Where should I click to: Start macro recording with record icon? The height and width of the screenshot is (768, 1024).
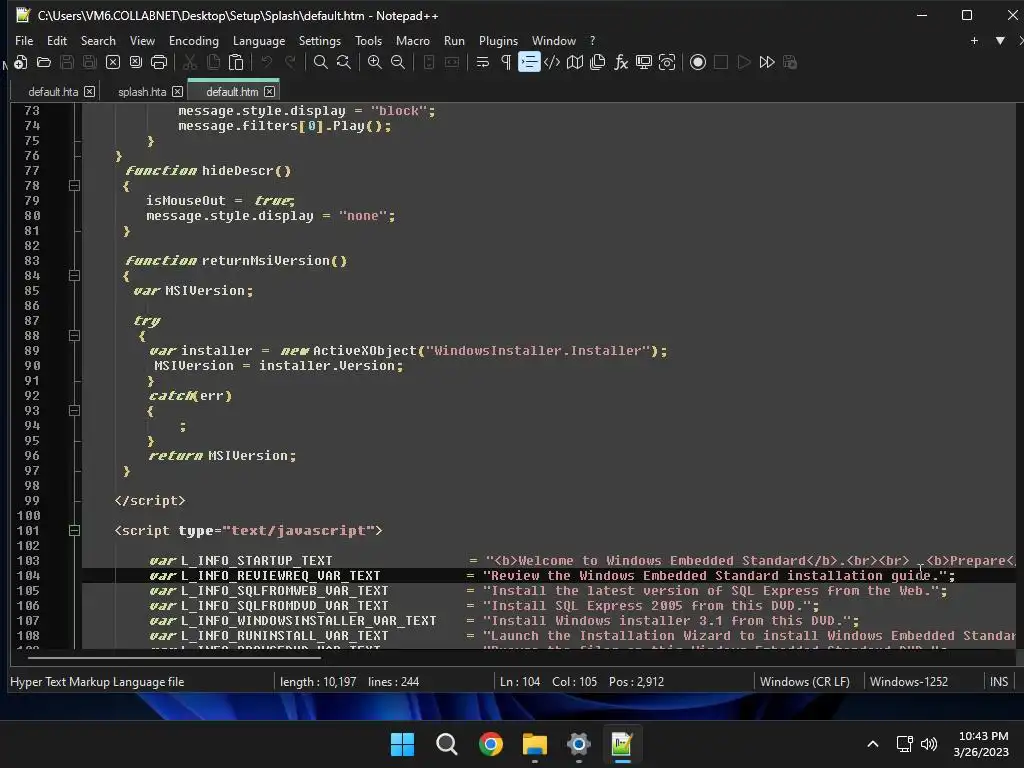pos(697,62)
